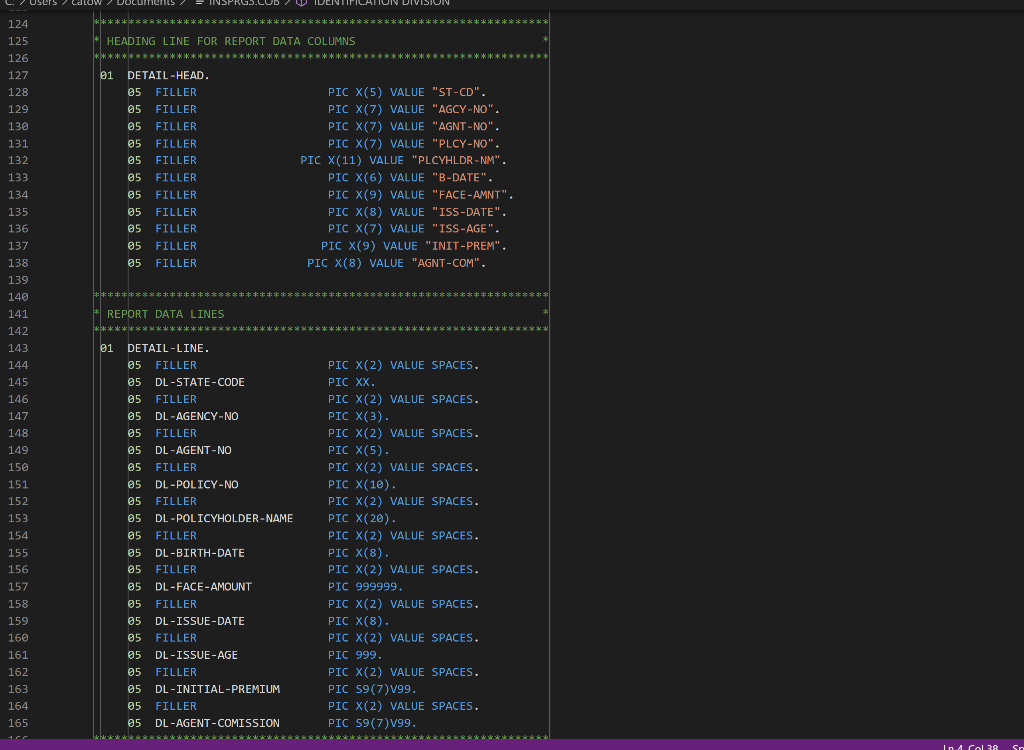Click PIC S9(7)V99. on the DL-AGENT-COMISSION line
The image size is (1024, 750).
(372, 723)
